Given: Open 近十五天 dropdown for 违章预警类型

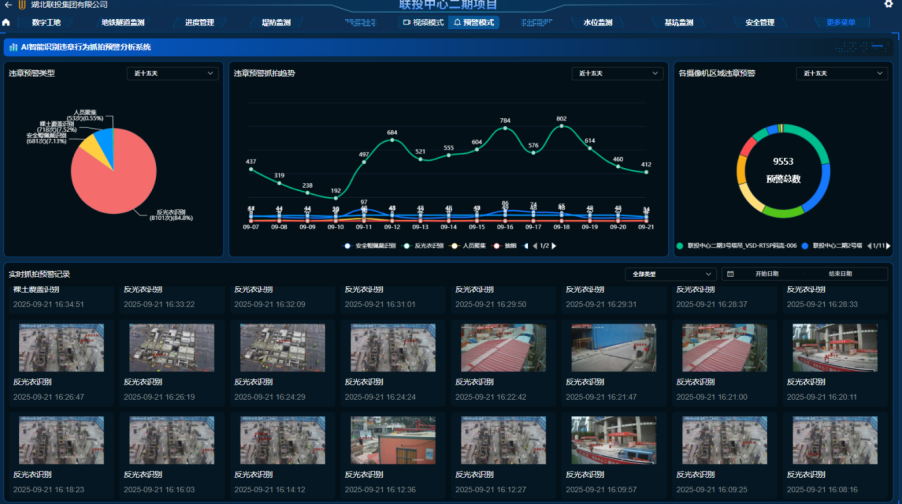Looking at the screenshot, I should (x=172, y=73).
